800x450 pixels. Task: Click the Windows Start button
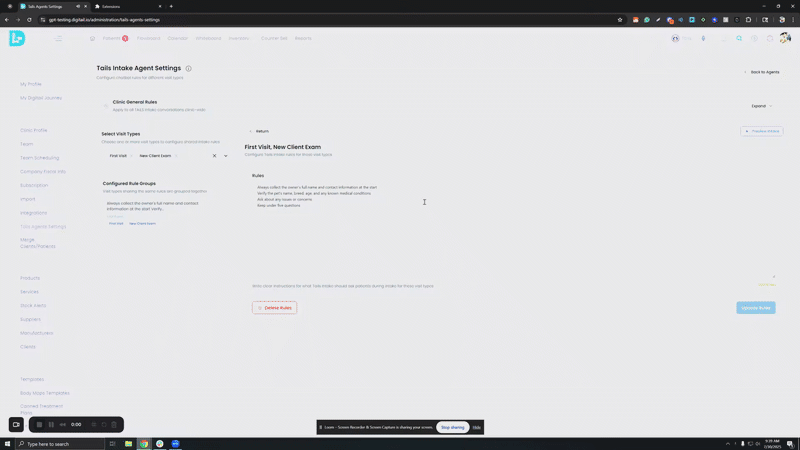(7, 444)
